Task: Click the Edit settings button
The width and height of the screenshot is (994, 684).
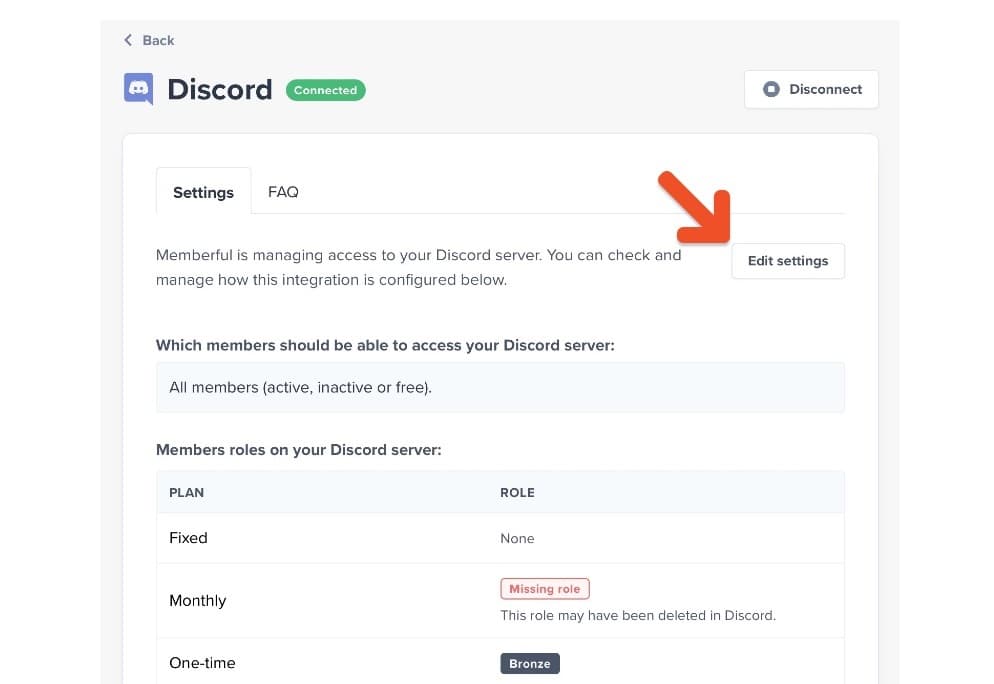Action: (x=788, y=260)
